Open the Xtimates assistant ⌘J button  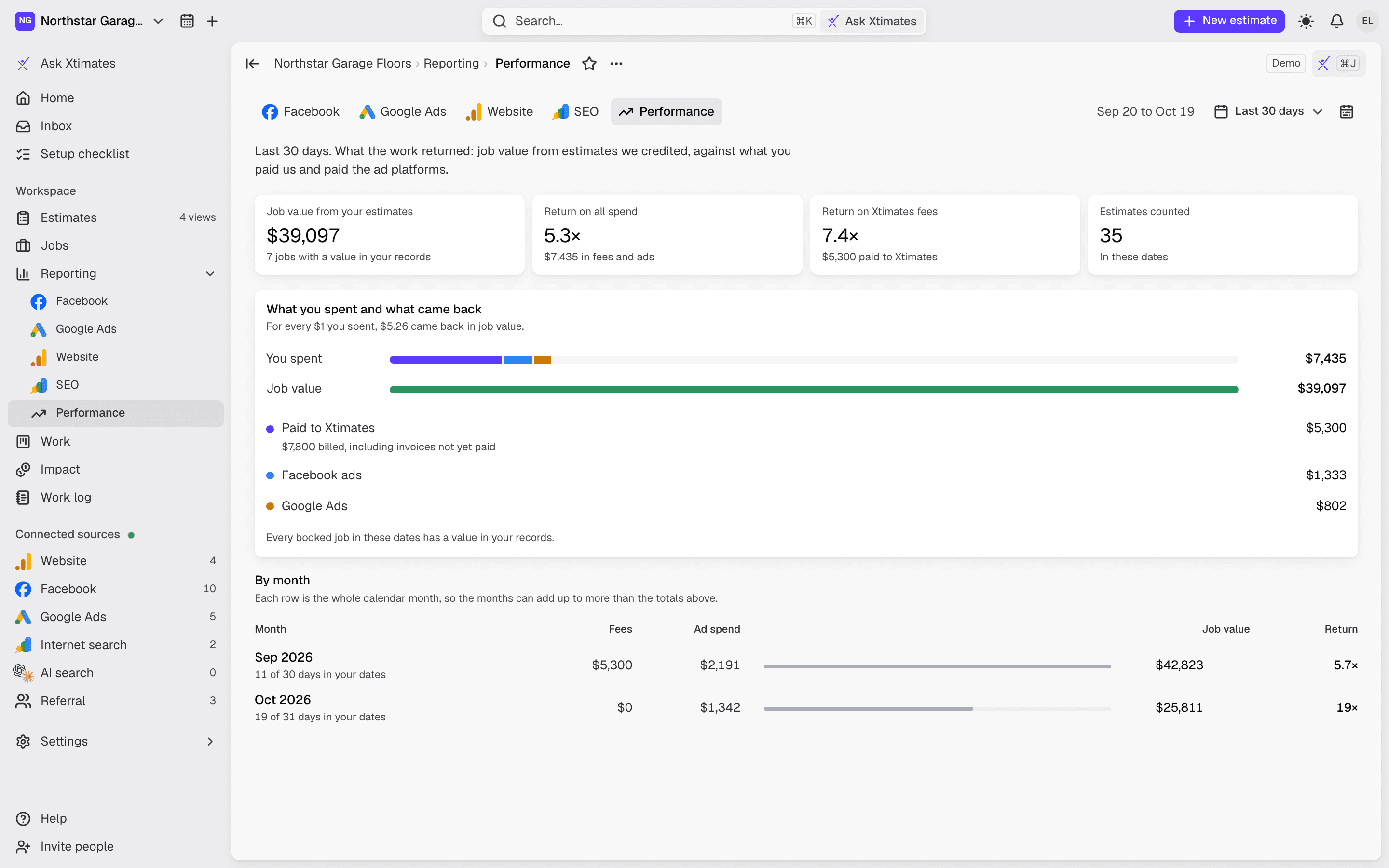(x=1338, y=64)
